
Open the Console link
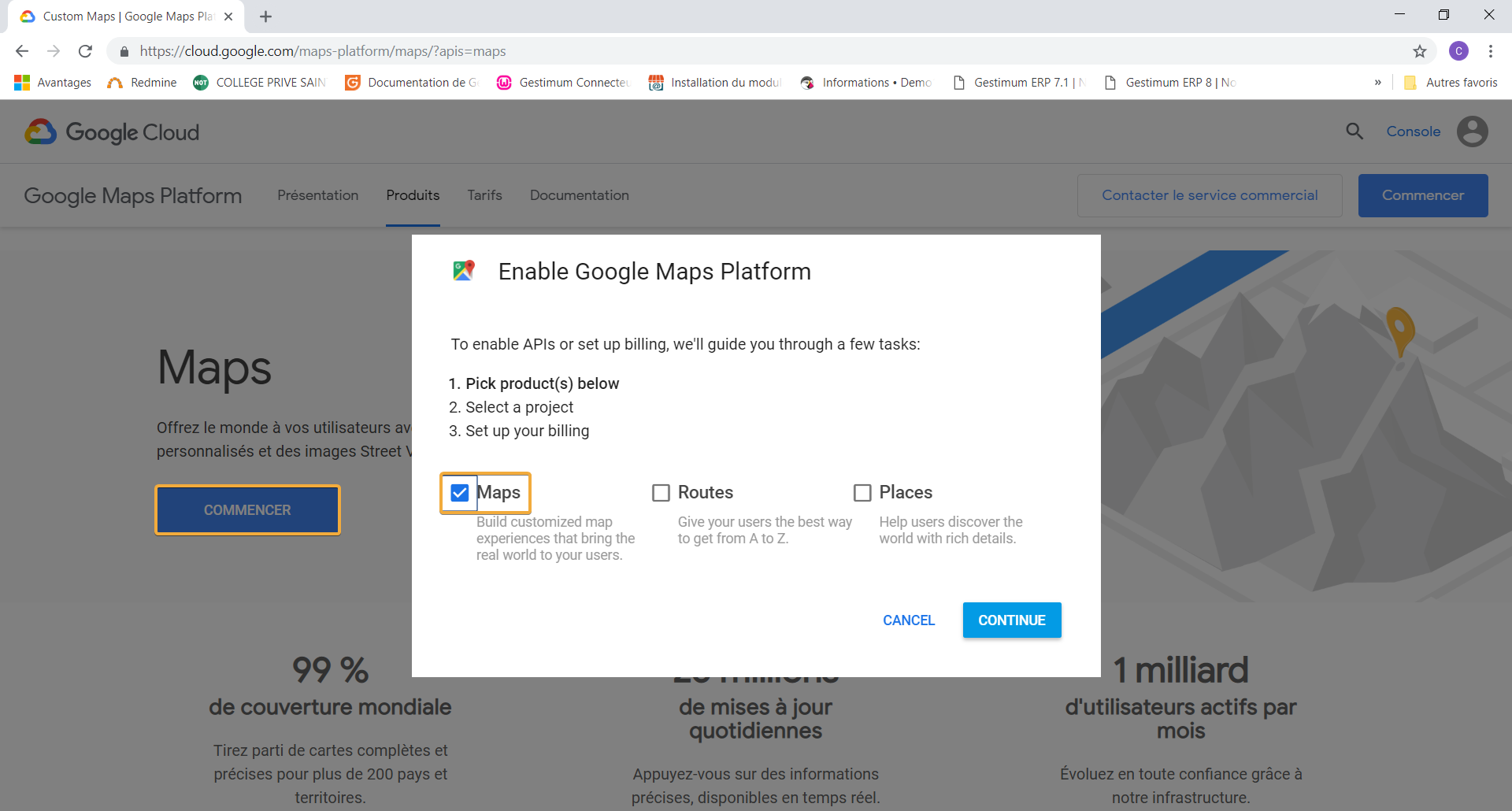tap(1414, 131)
